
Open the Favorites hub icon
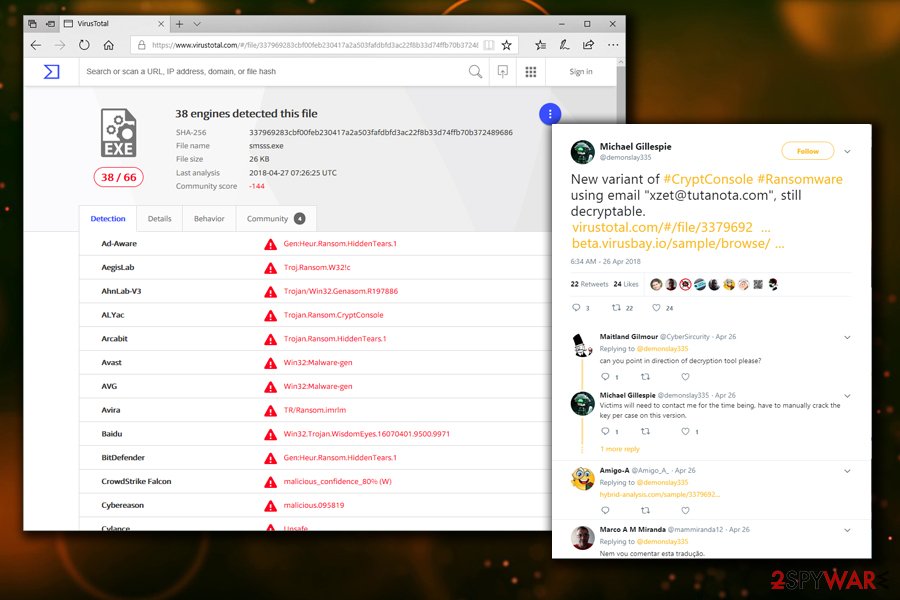click(x=540, y=45)
